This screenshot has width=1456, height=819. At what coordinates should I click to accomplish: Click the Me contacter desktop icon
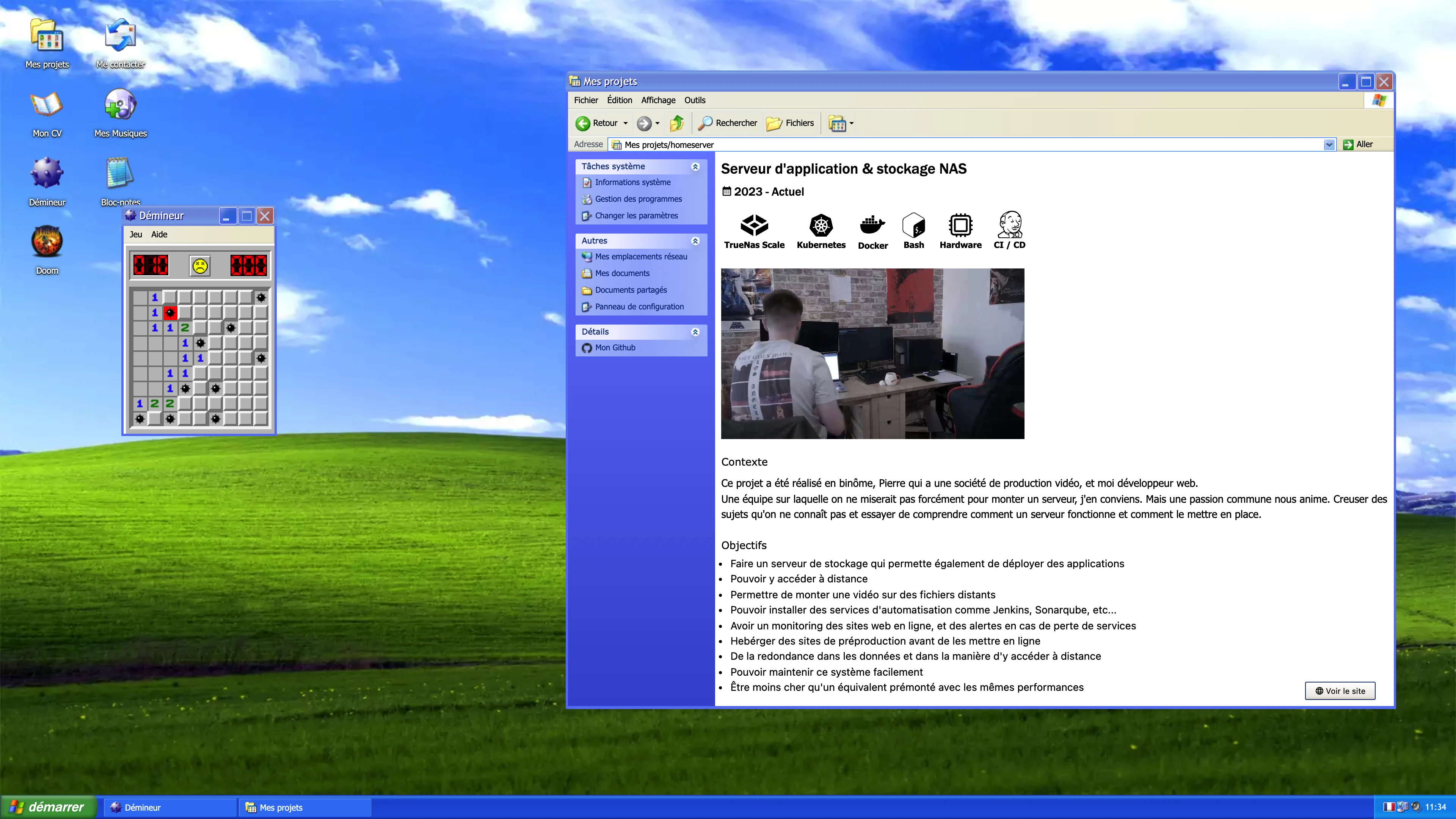[120, 37]
